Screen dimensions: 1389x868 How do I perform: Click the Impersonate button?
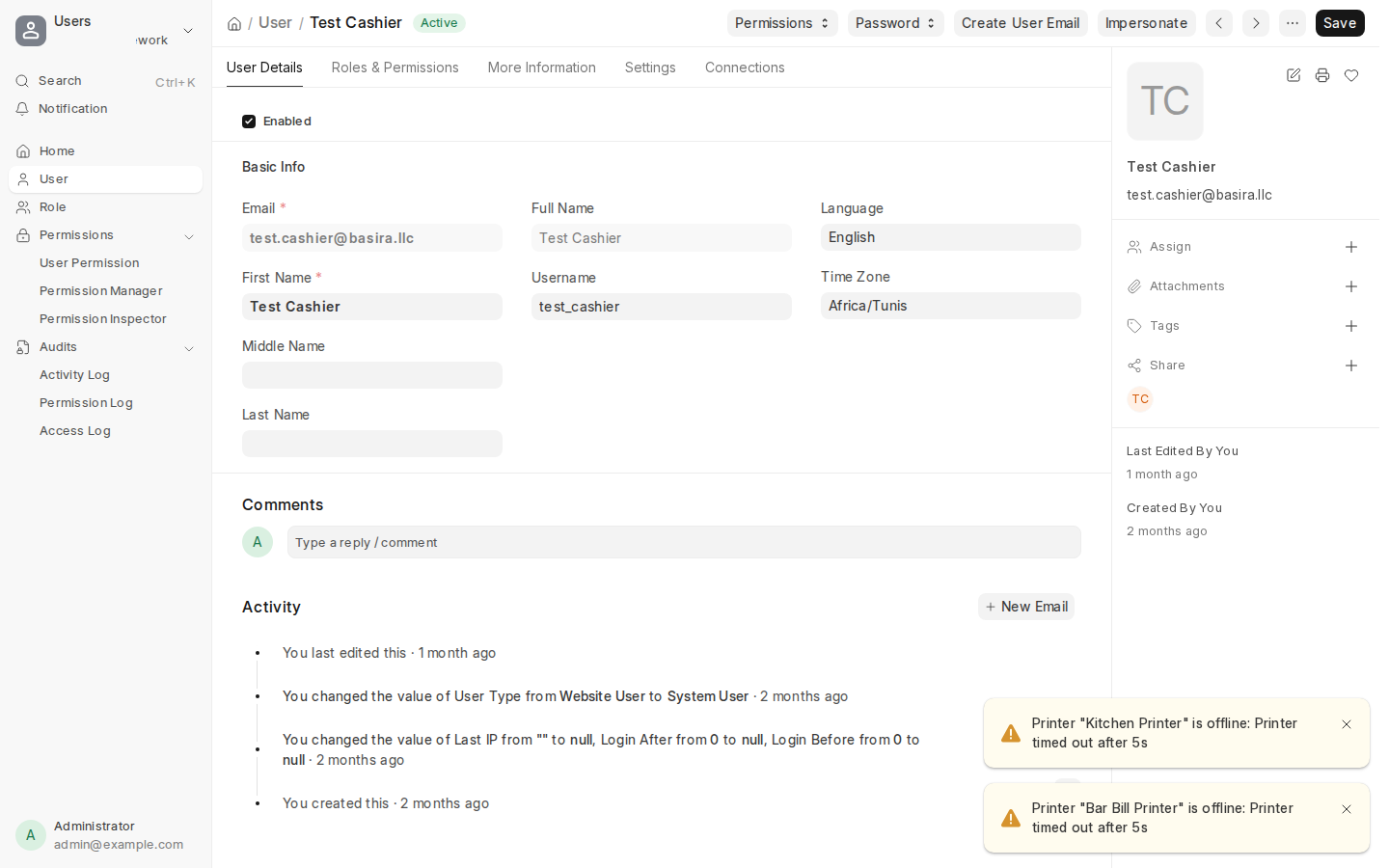[x=1146, y=23]
